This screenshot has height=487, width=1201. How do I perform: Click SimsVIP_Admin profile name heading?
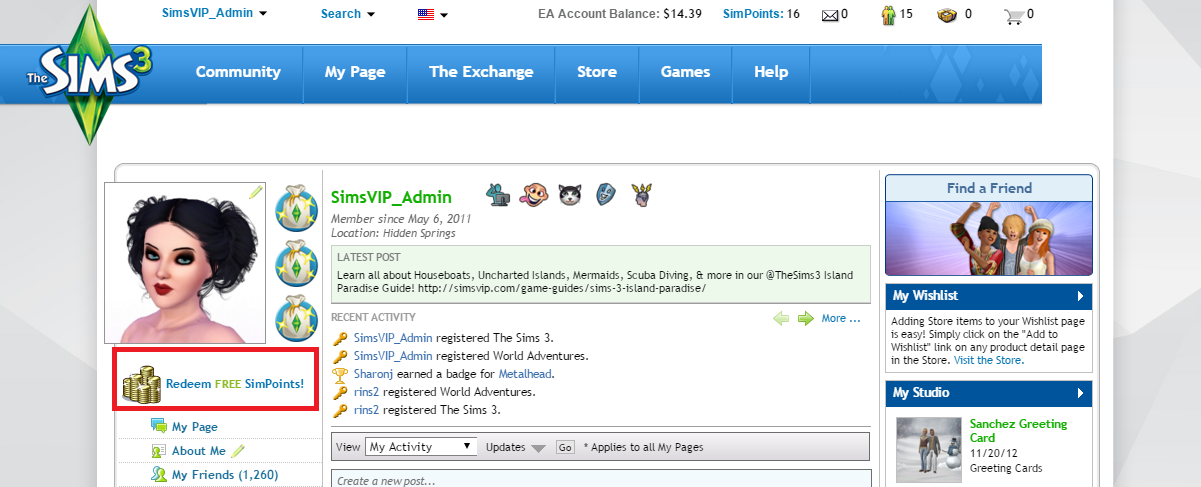391,197
